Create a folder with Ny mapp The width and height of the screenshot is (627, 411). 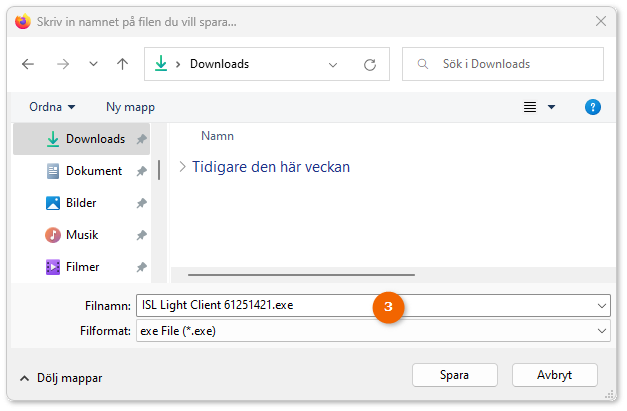point(130,107)
